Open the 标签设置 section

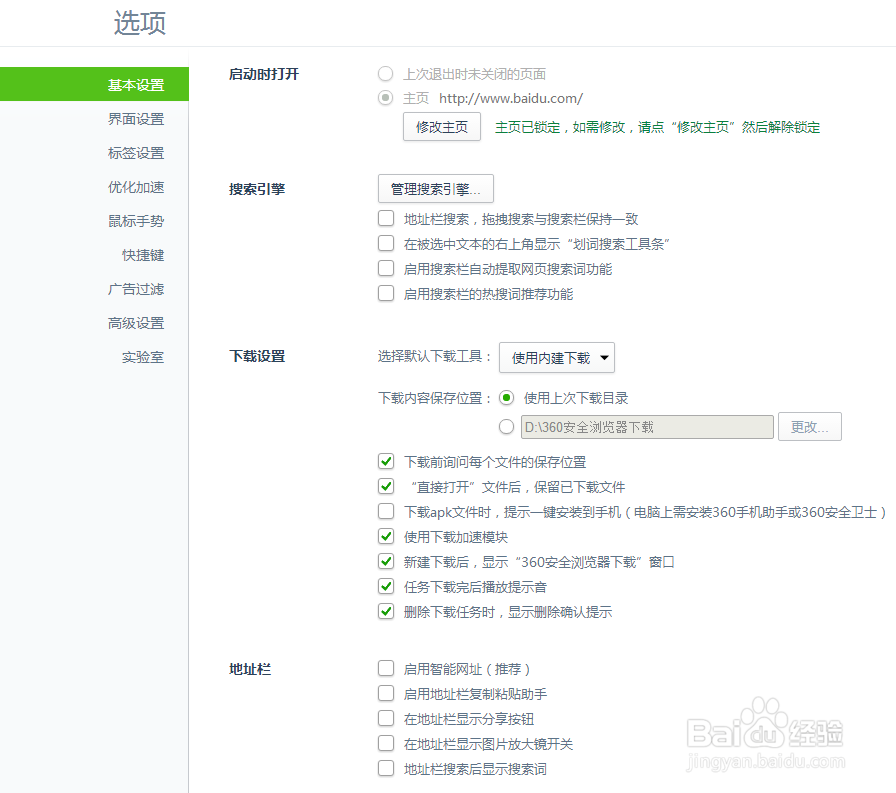136,153
